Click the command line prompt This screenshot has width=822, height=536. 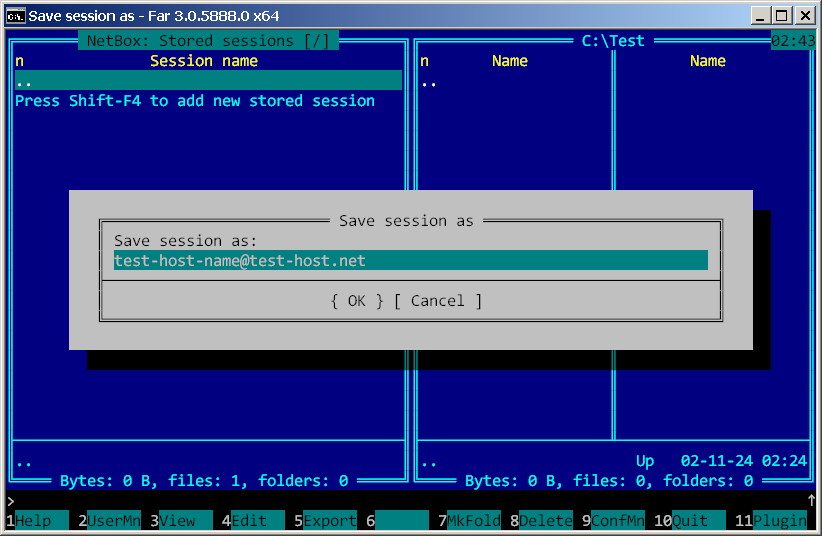10,500
